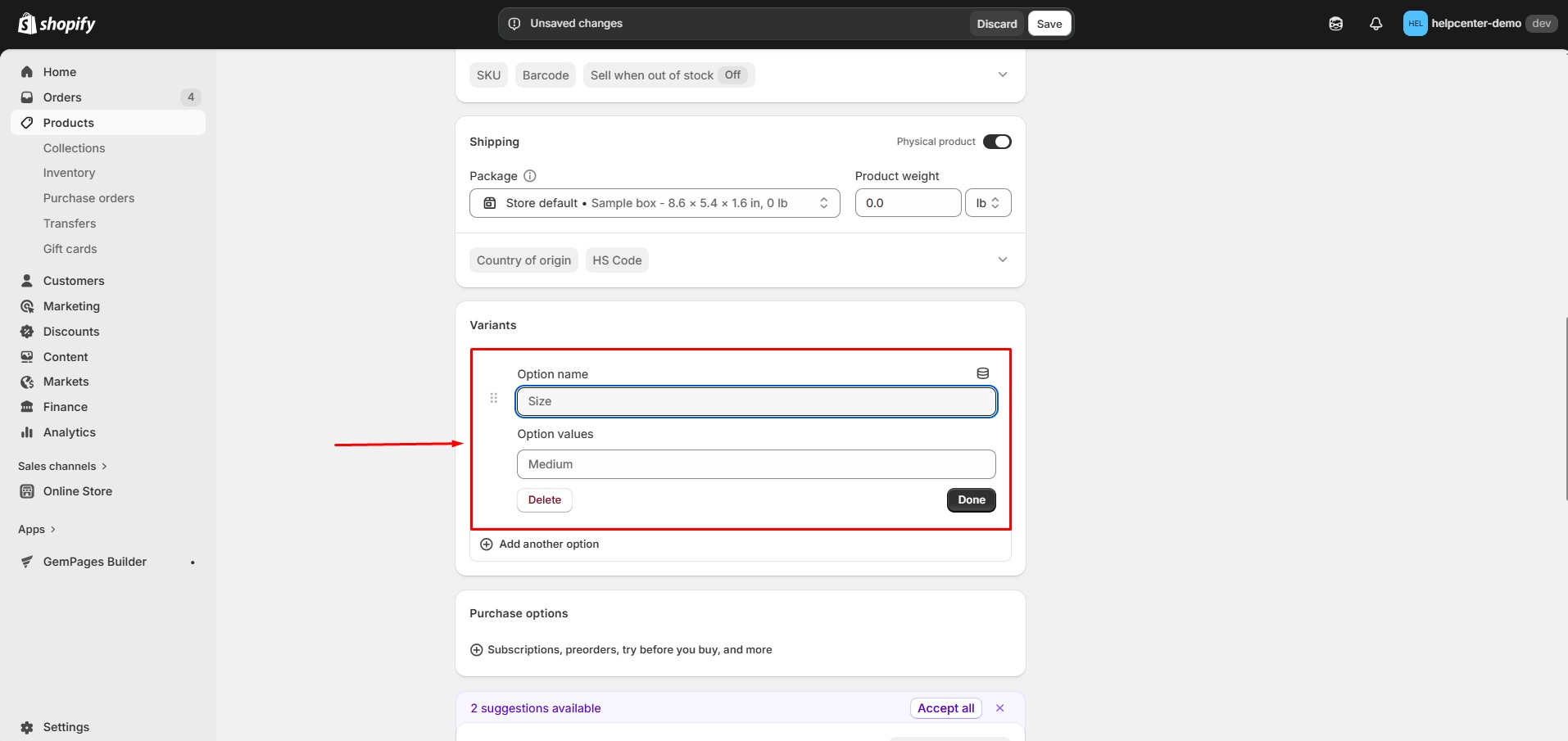Click the notifications bell icon

tap(1375, 23)
